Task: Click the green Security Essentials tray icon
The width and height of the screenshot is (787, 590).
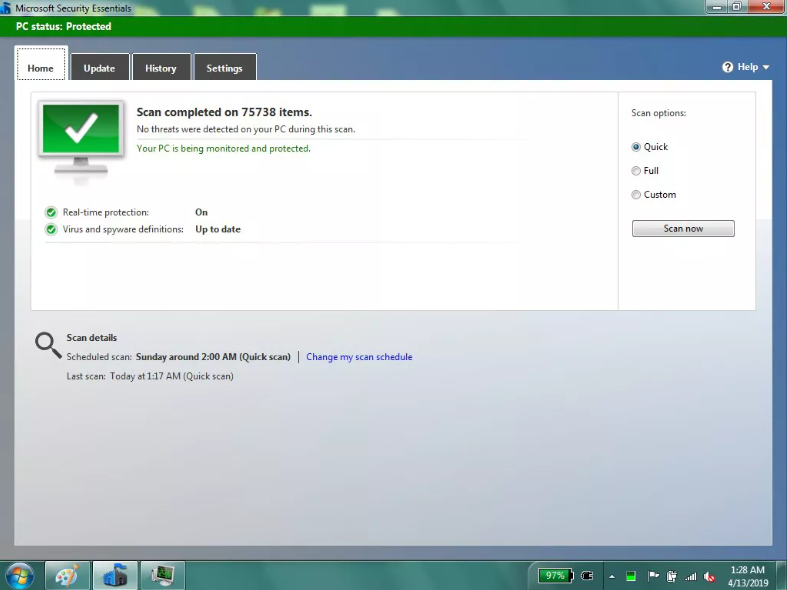Action: pyautogui.click(x=631, y=576)
